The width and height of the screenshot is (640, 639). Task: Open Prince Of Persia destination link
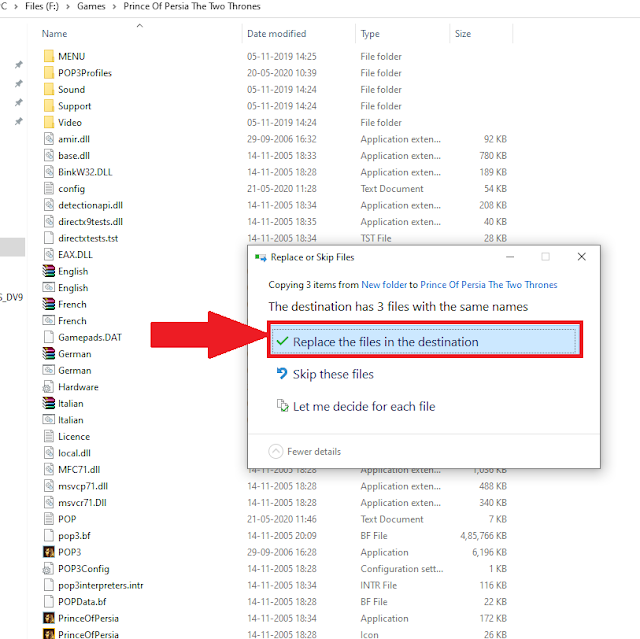tap(489, 285)
